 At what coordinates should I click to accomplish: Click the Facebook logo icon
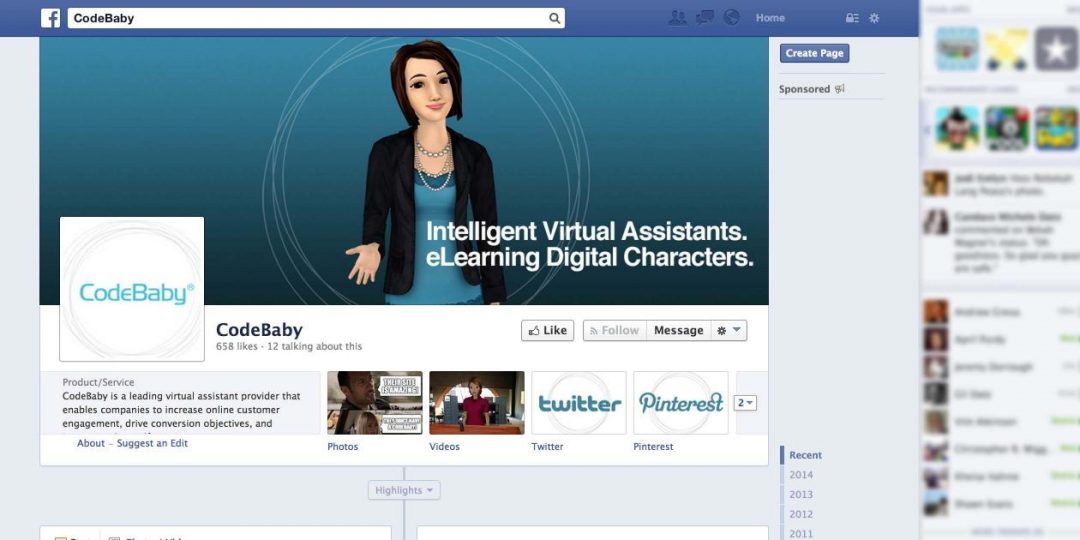(x=50, y=18)
